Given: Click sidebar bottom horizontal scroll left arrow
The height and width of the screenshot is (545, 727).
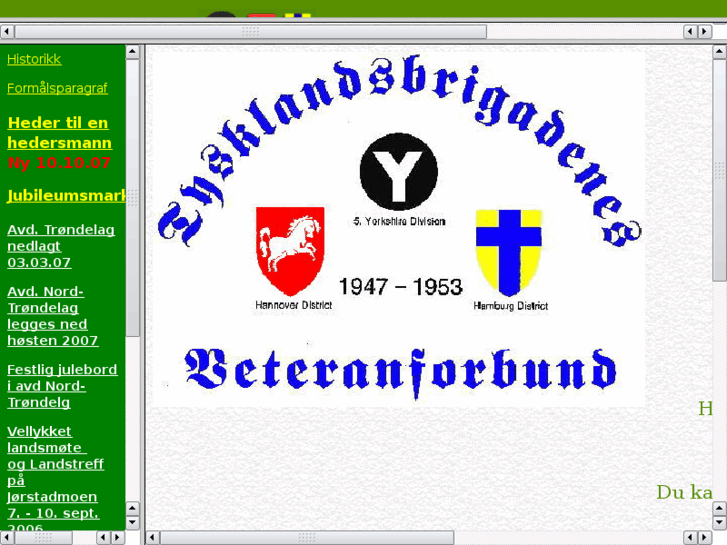Looking at the screenshot, I should click(6, 538).
